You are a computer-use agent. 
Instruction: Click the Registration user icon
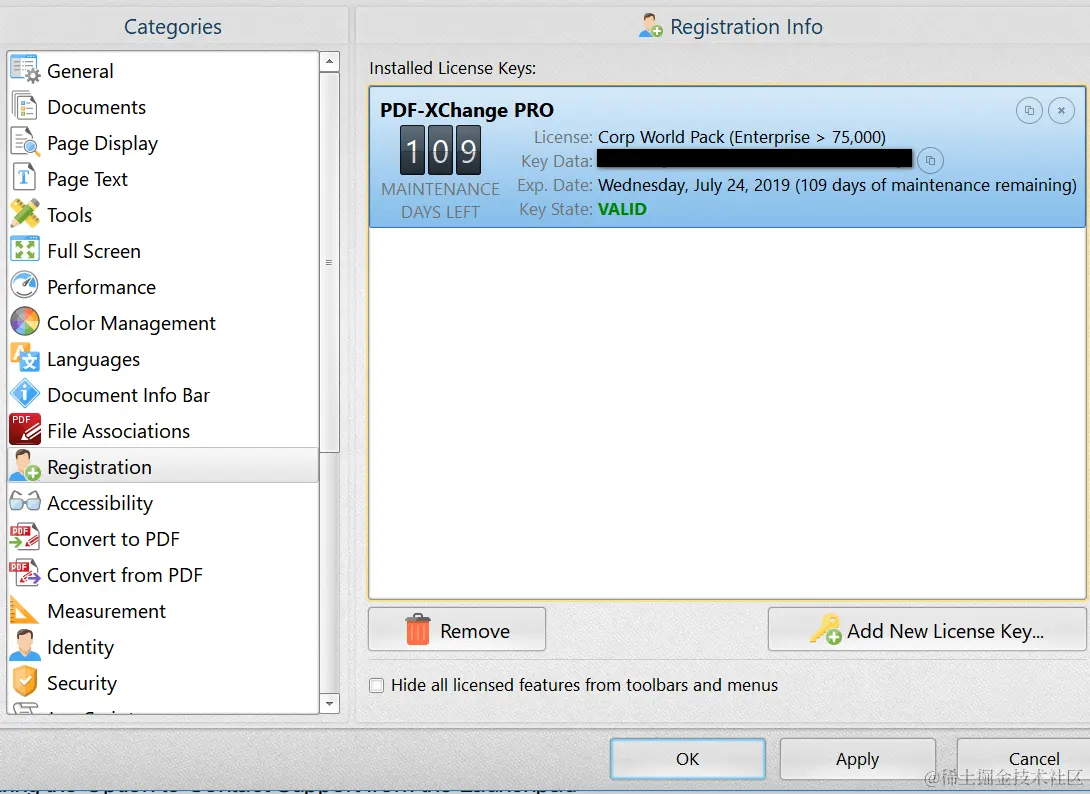pyautogui.click(x=25, y=467)
